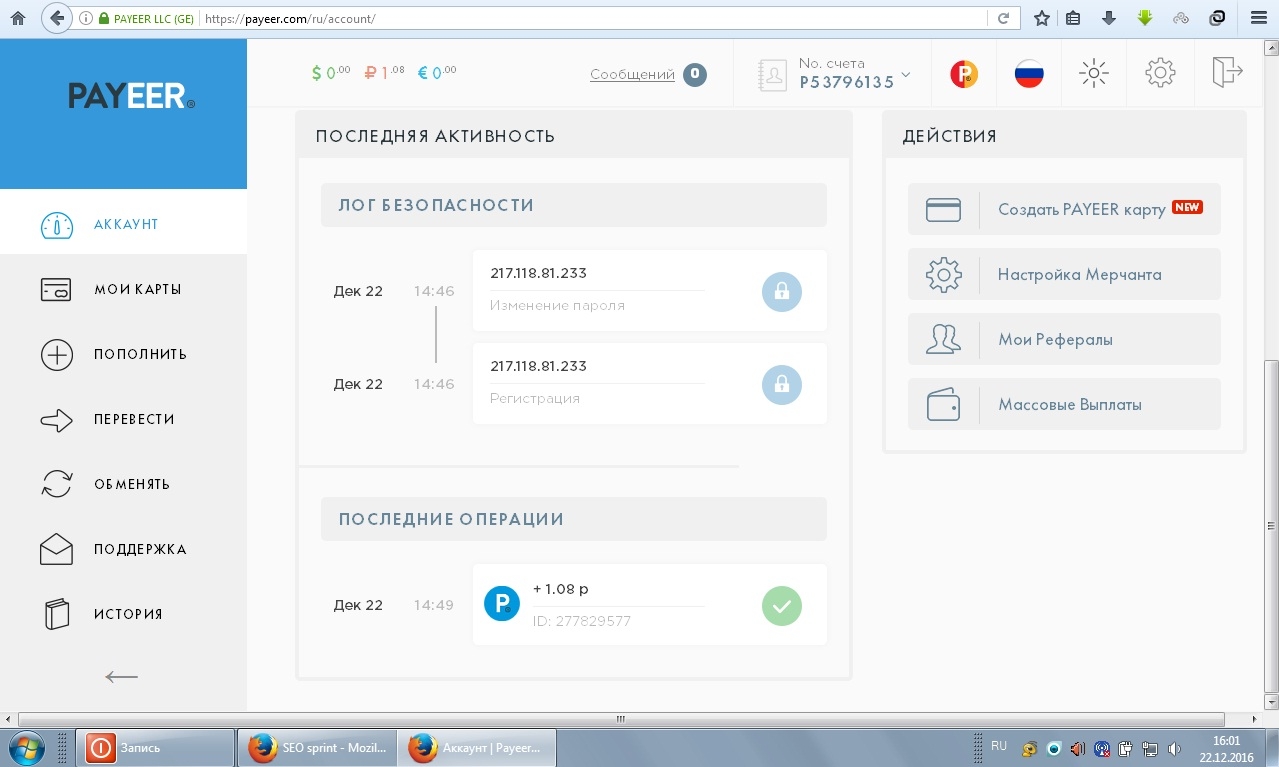The image size is (1279, 767).
Task: Switch to Запись taskbar item
Action: 155,747
